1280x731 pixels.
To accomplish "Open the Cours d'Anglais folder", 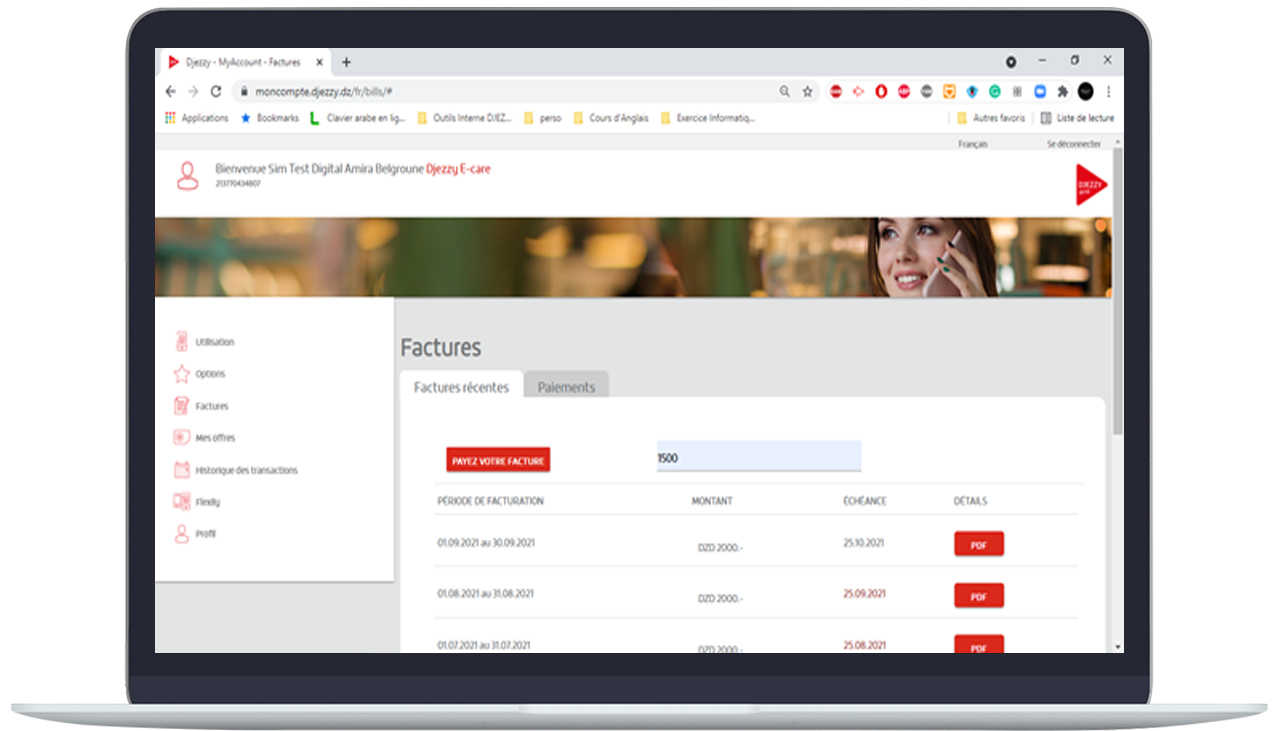I will (x=611, y=118).
